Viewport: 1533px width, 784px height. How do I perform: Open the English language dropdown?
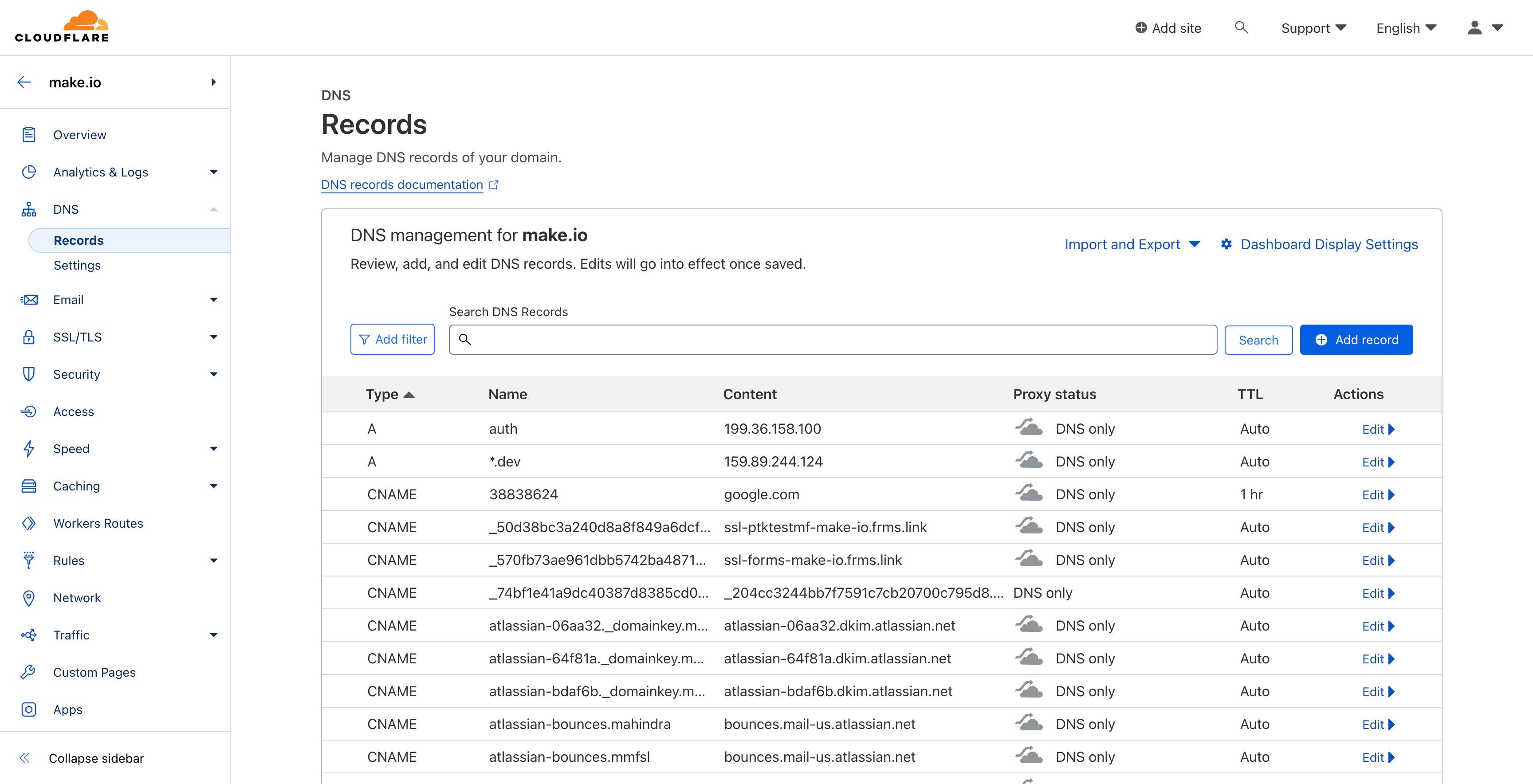click(1406, 28)
